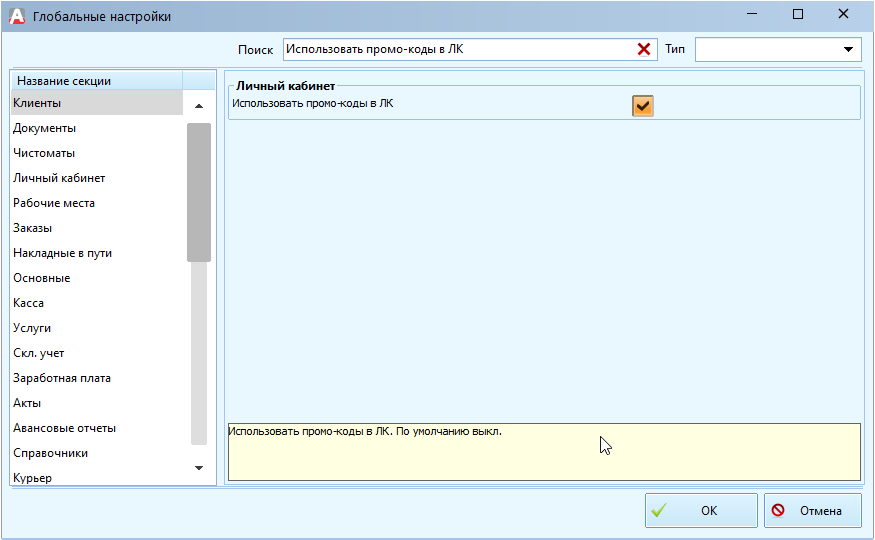The height and width of the screenshot is (540, 875).
Task: Click the application logo icon in title bar
Action: pos(17,16)
